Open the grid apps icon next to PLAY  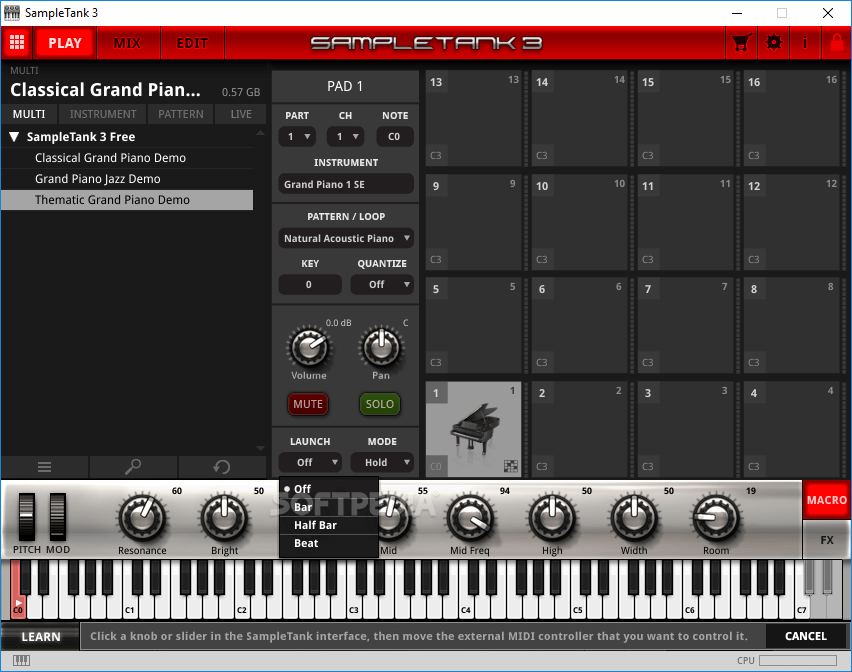click(16, 43)
